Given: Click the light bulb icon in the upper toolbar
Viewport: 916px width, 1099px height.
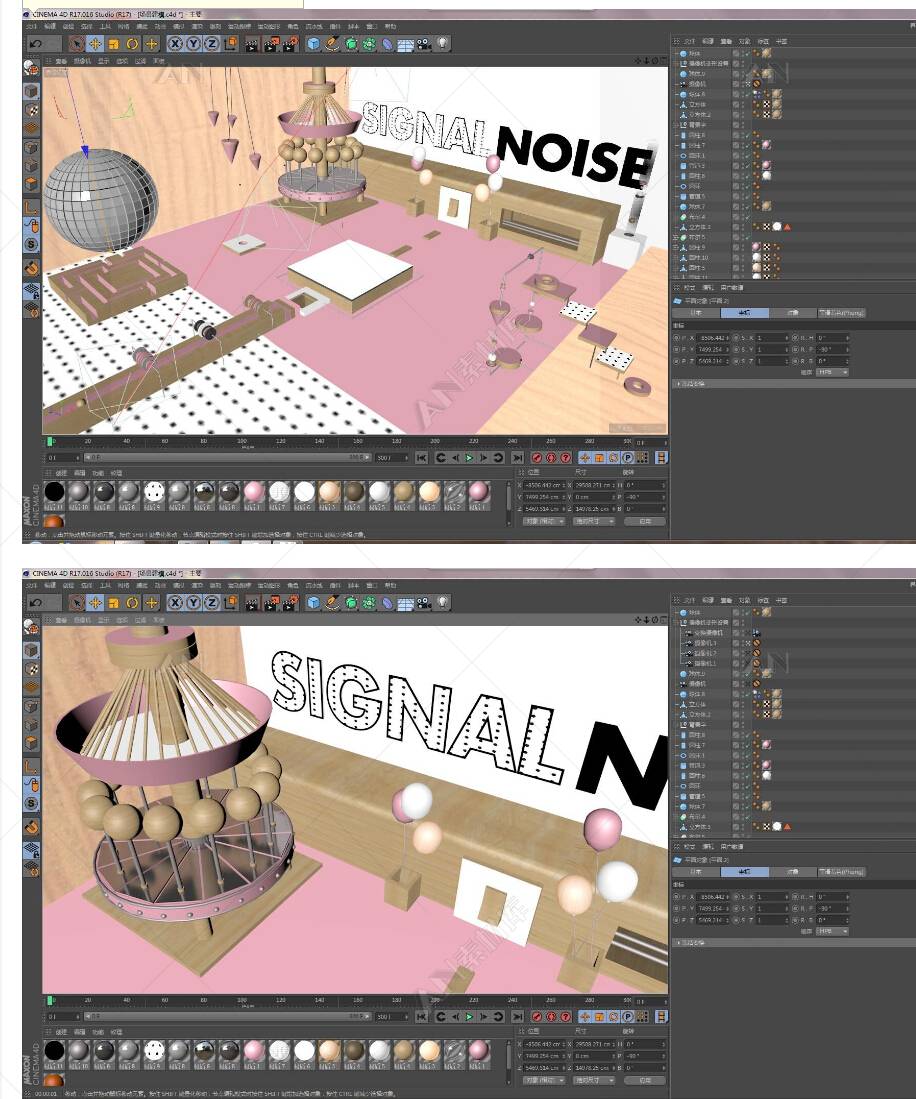Looking at the screenshot, I should (x=443, y=43).
